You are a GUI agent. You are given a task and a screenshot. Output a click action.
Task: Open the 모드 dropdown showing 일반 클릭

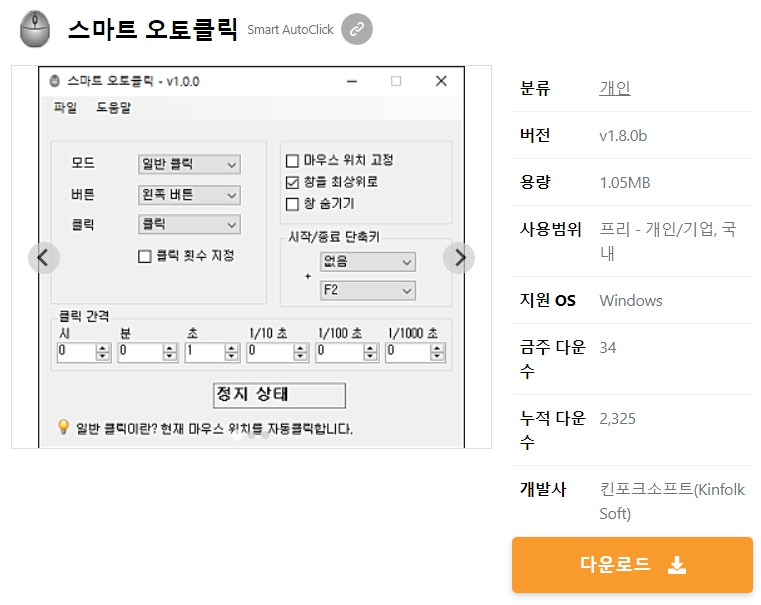coord(189,164)
